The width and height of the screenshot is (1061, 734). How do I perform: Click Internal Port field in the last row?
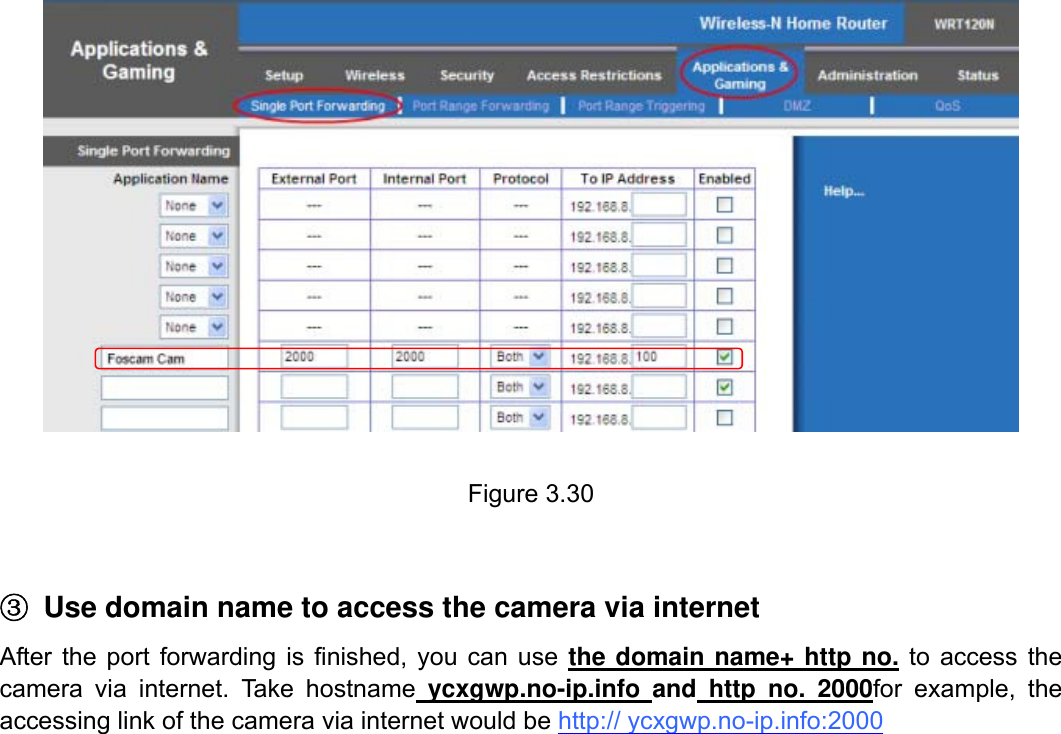[424, 417]
